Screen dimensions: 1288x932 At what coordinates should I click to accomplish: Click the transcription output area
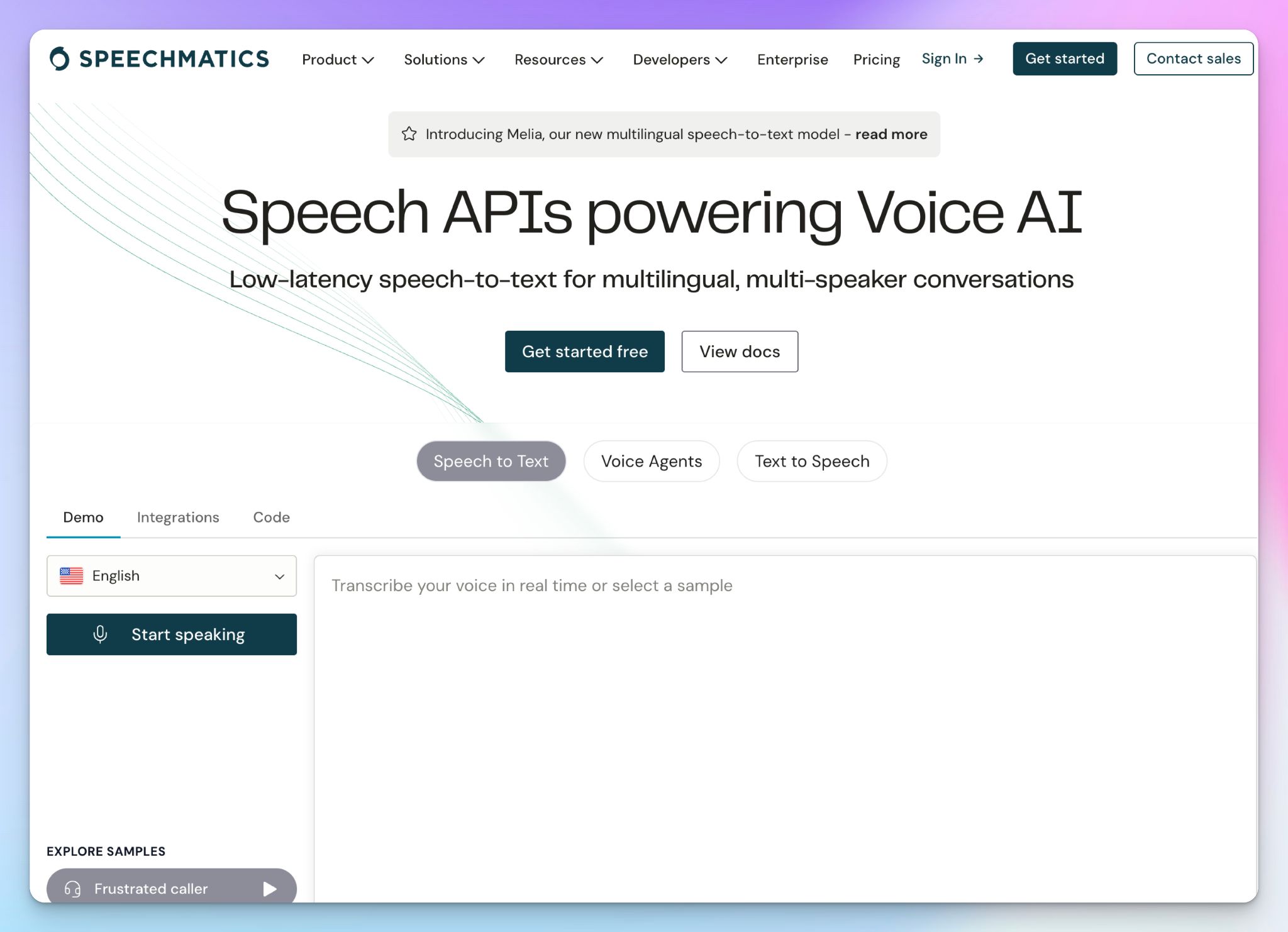click(x=785, y=729)
